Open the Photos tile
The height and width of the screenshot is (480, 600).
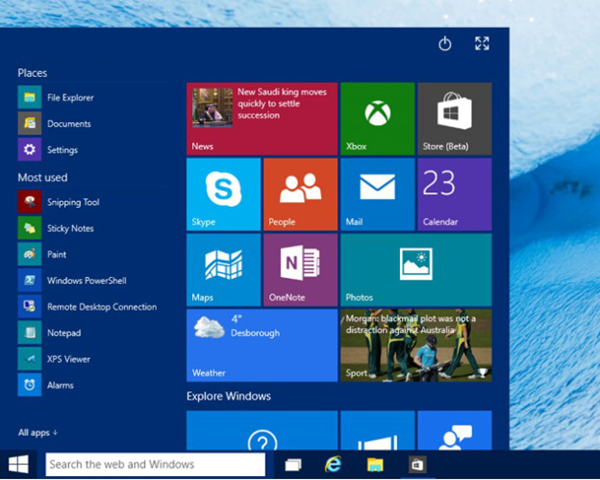[415, 269]
